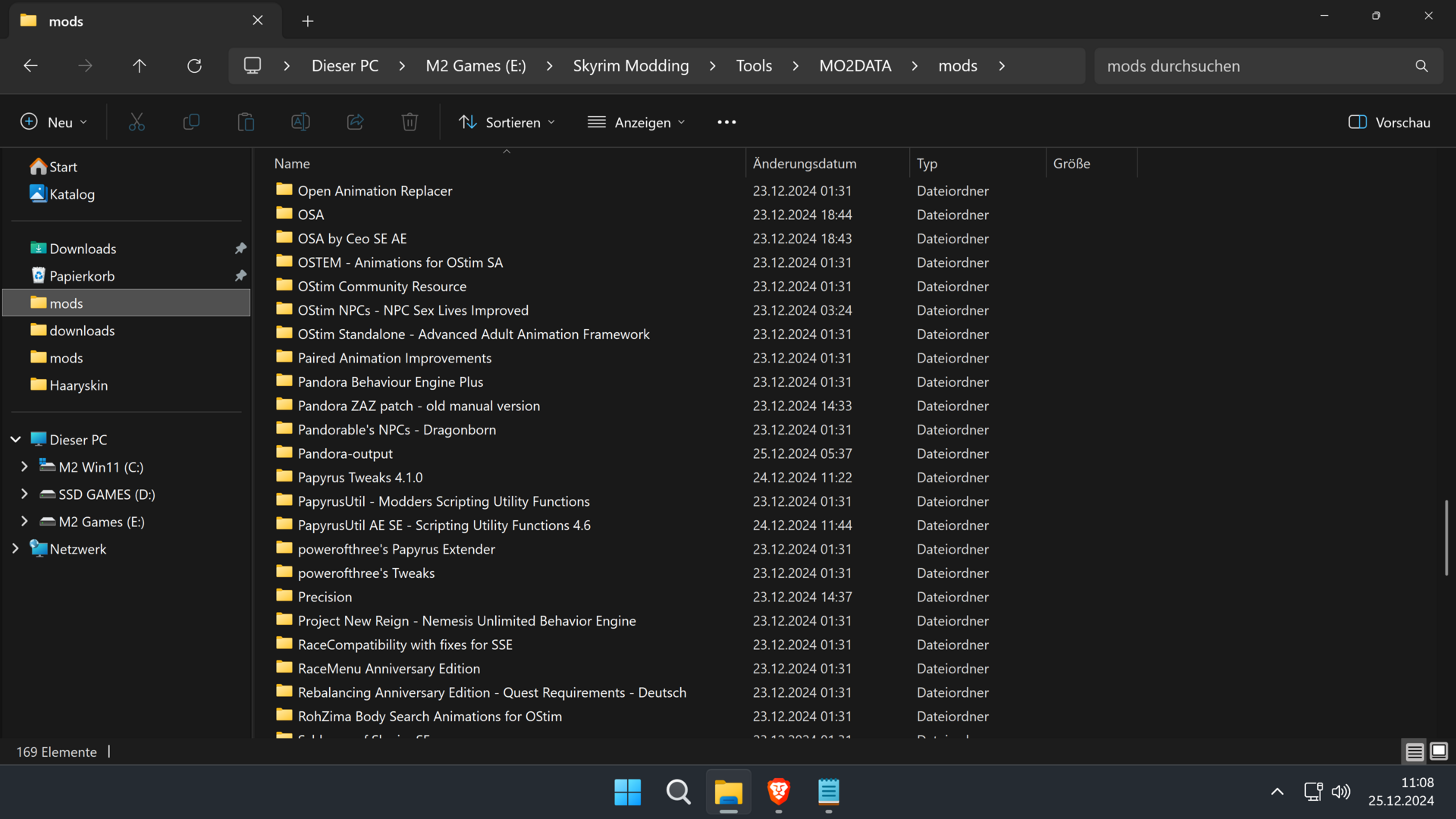The height and width of the screenshot is (819, 1456).
Task: Go up one folder level
Action: (140, 66)
